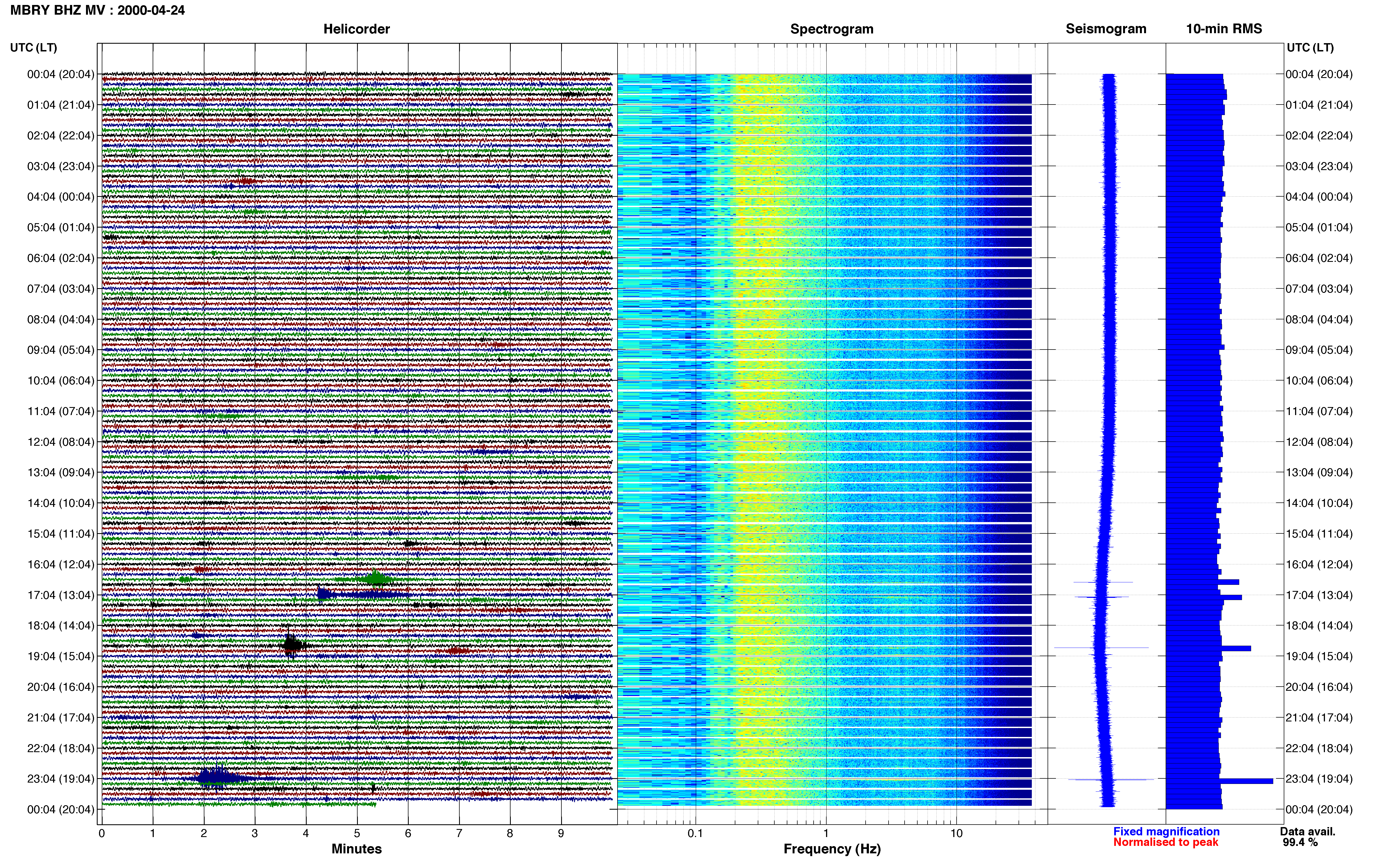
Task: Click the '10-min RMS' panel heading
Action: click(1224, 29)
